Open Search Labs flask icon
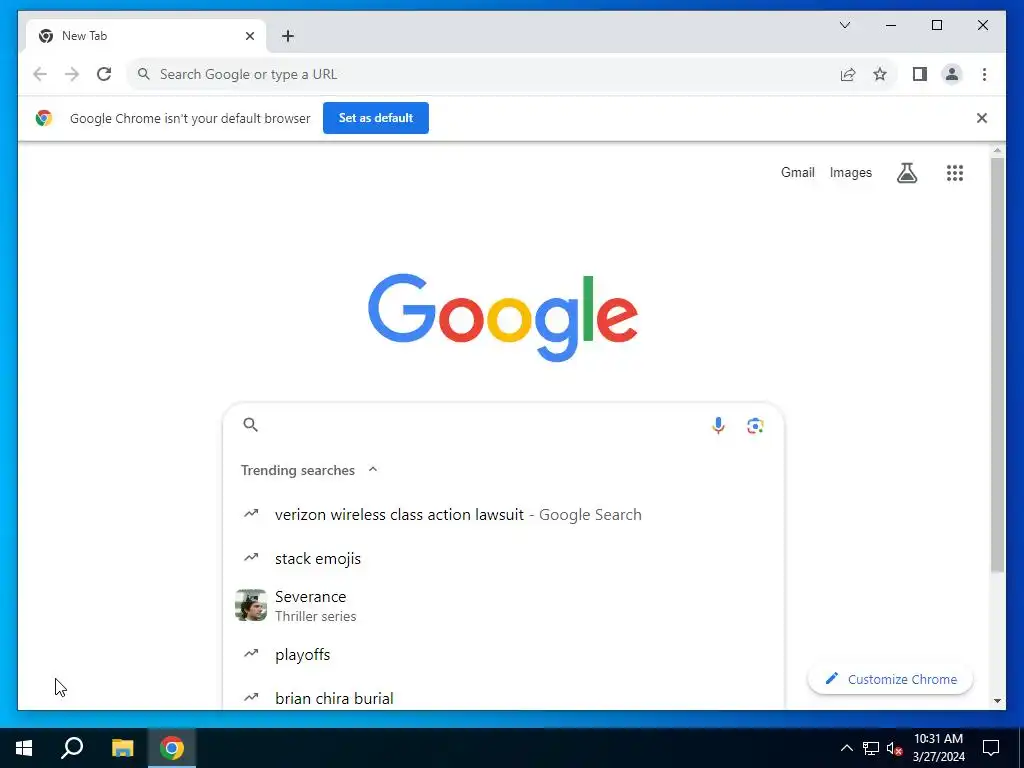 (x=906, y=172)
